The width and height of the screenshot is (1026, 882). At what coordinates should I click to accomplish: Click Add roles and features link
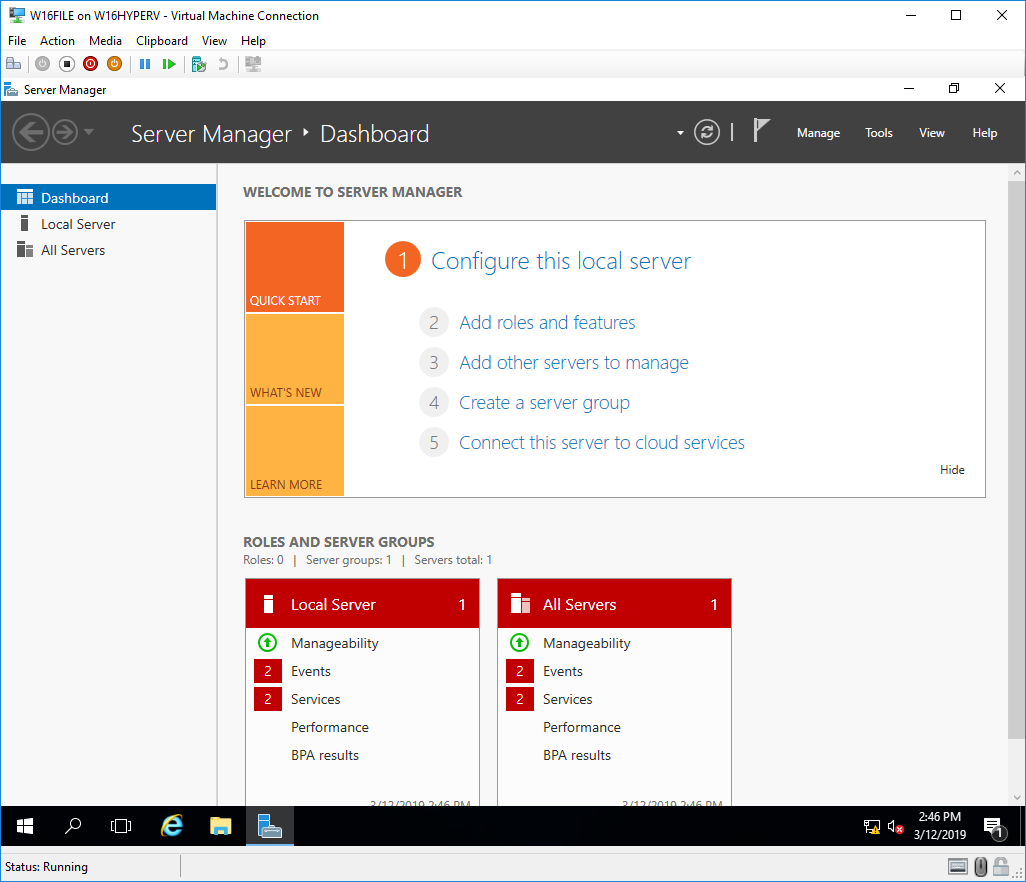click(x=547, y=323)
